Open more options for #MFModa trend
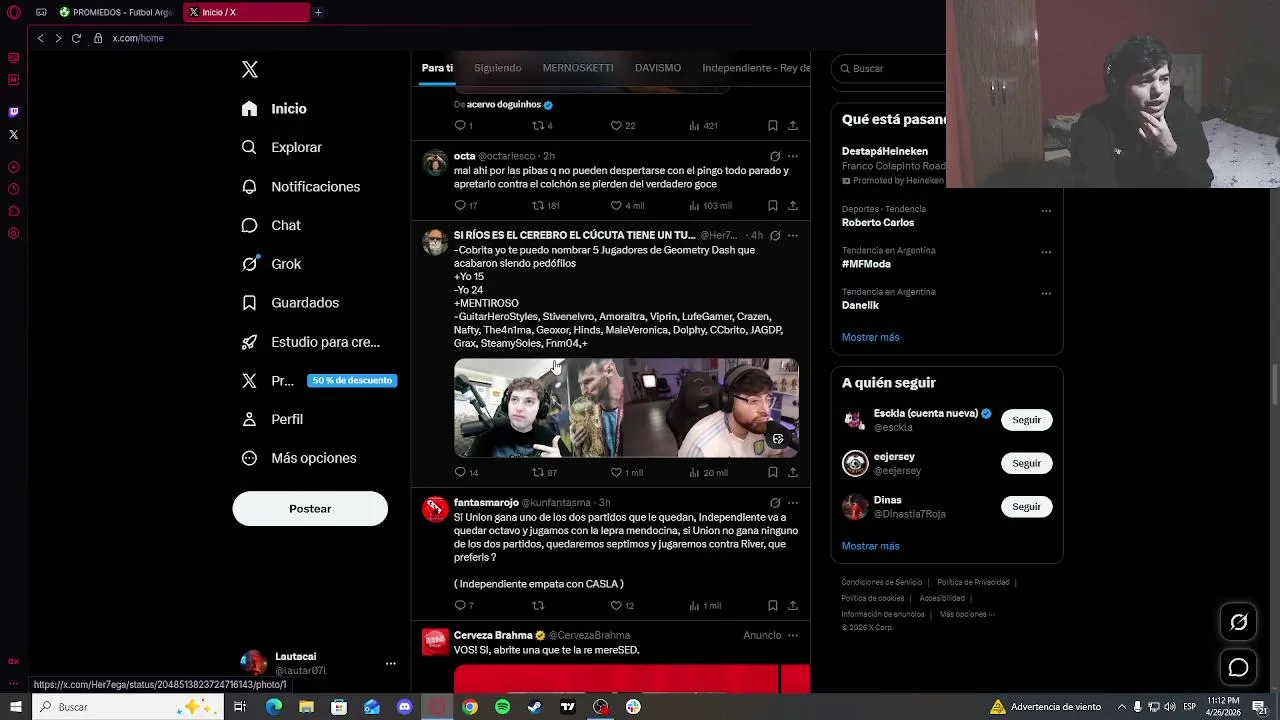 pyautogui.click(x=1046, y=252)
